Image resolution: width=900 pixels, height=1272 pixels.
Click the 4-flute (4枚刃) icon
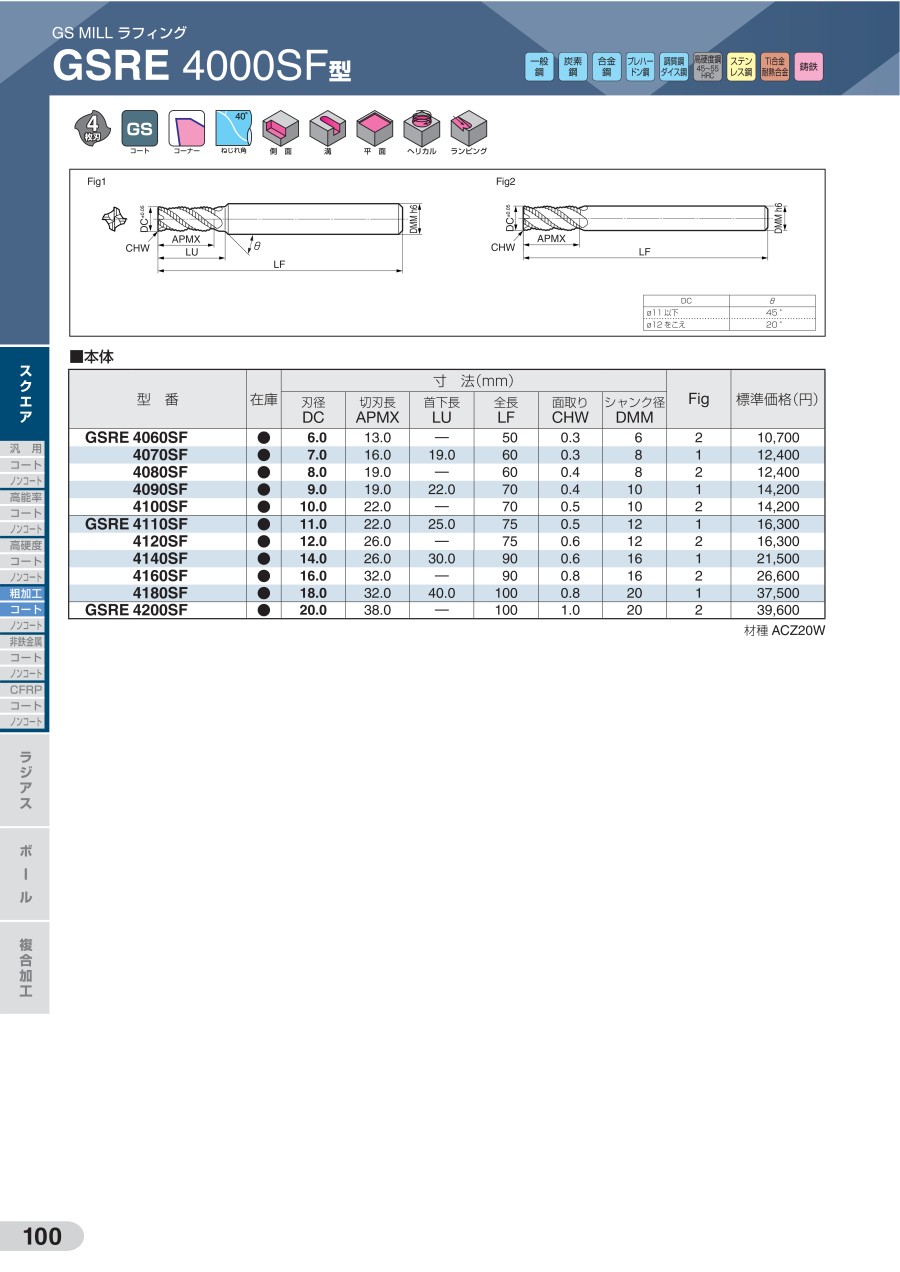point(92,128)
